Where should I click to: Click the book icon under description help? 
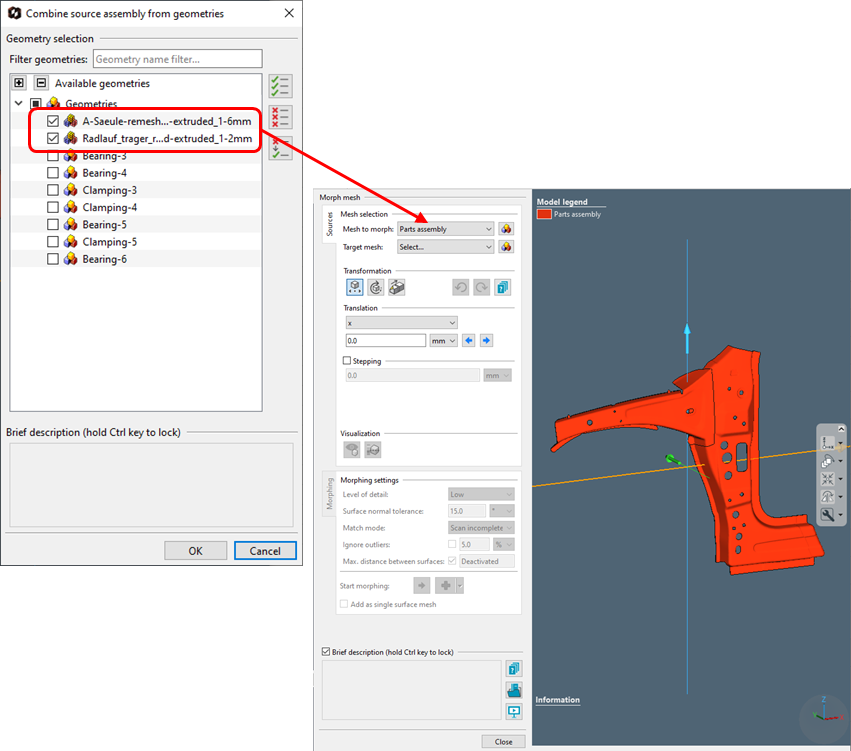pos(514,690)
